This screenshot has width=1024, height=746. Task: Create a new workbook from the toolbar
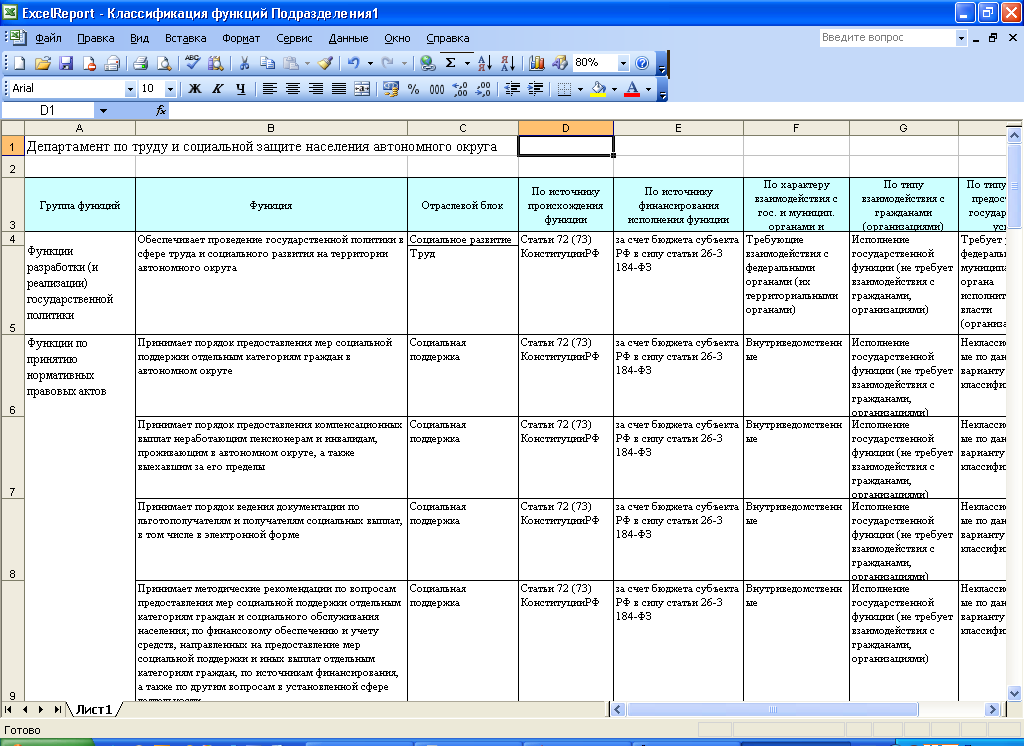tap(20, 63)
